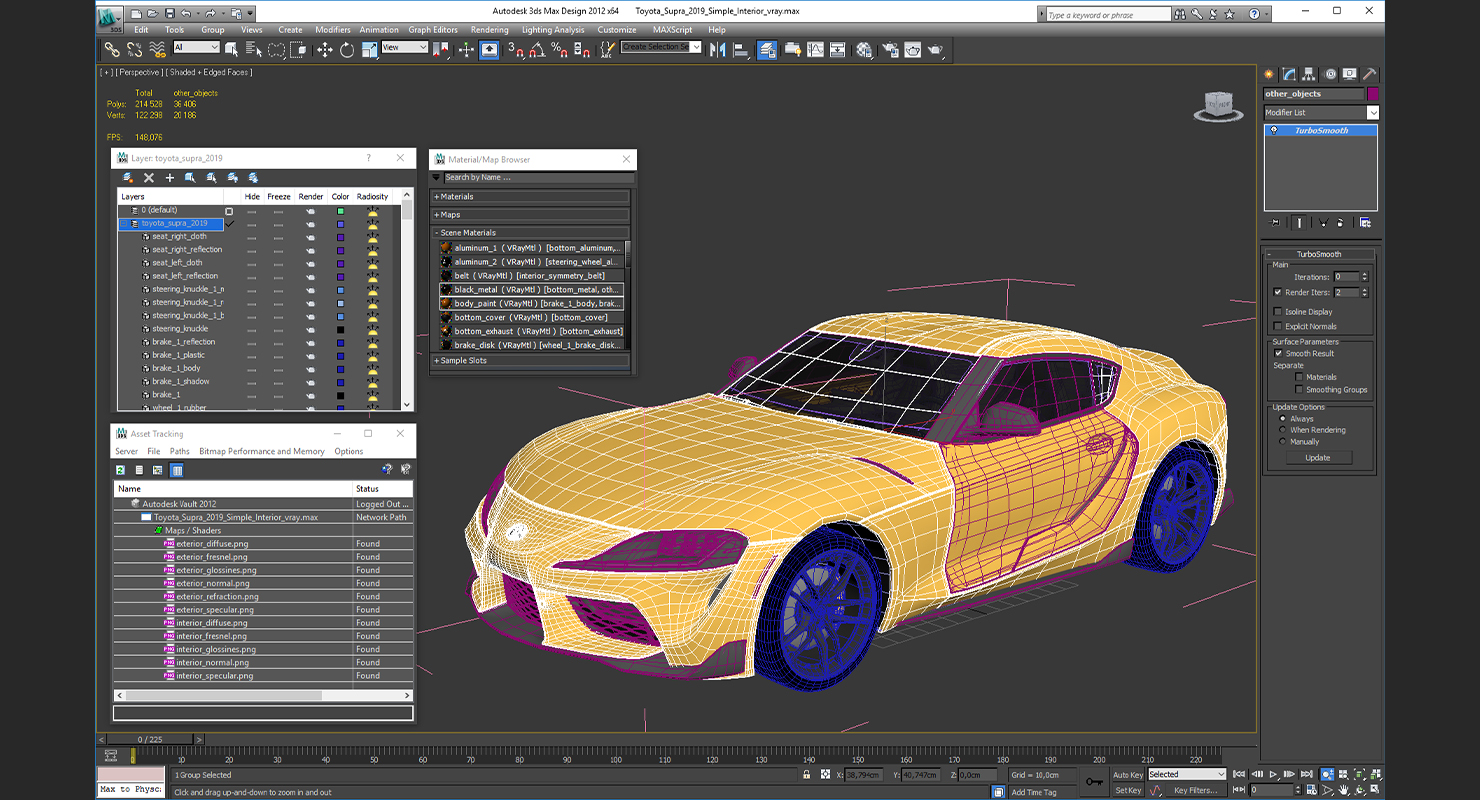Open Select by Name tool
This screenshot has height=800, width=1480.
click(x=253, y=49)
